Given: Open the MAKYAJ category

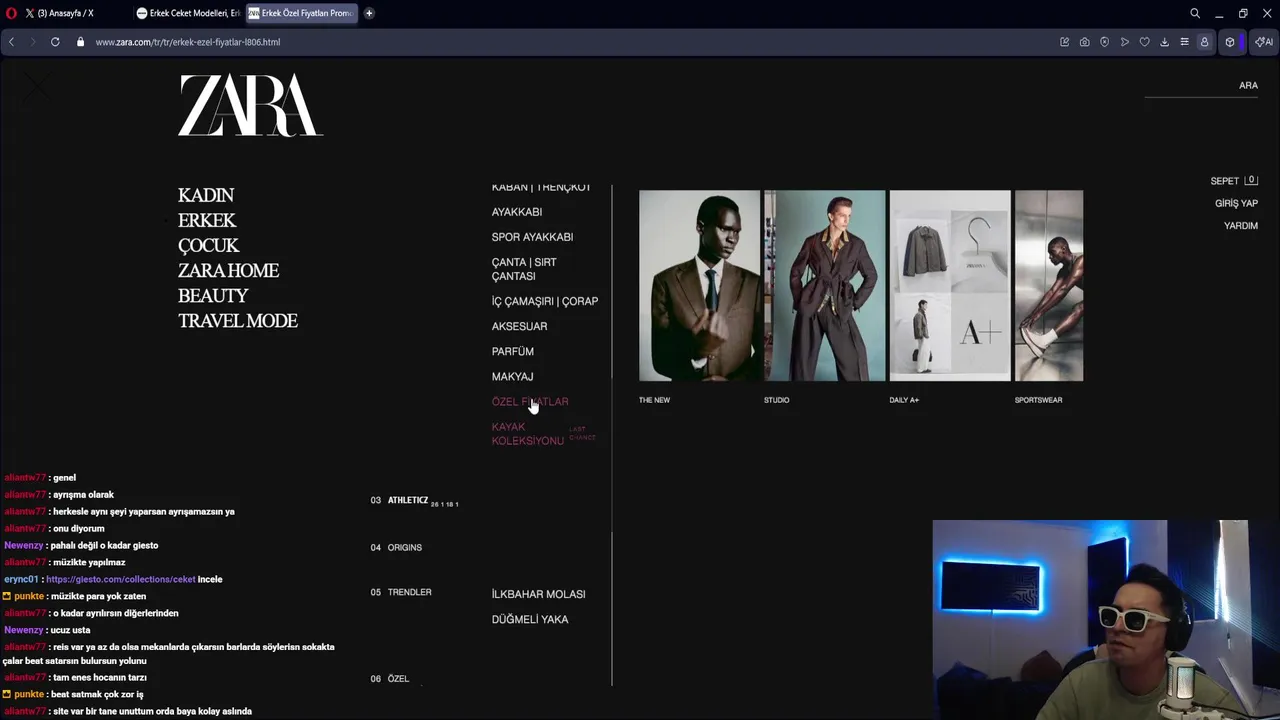Looking at the screenshot, I should click(512, 376).
